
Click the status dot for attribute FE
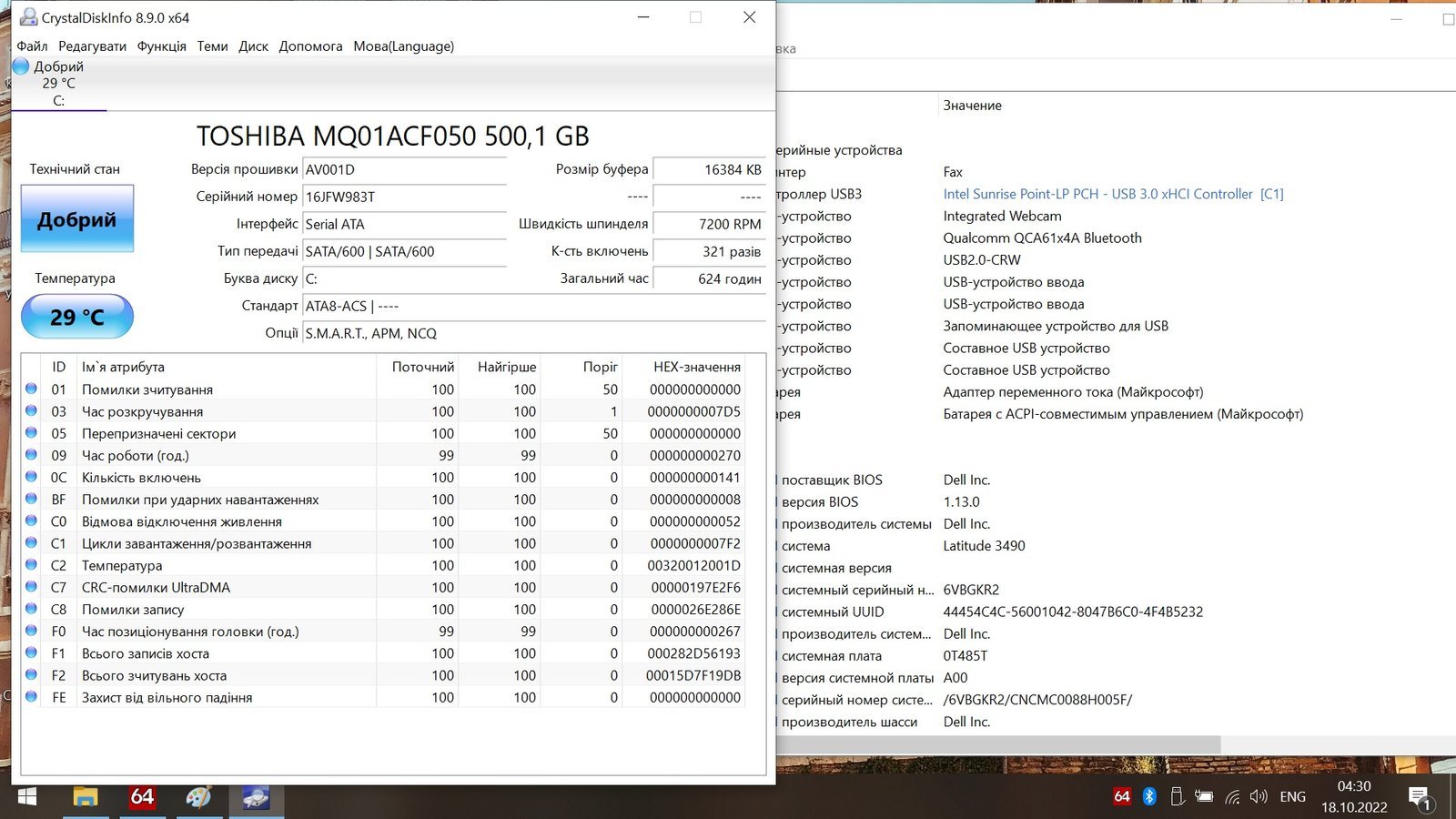click(32, 696)
